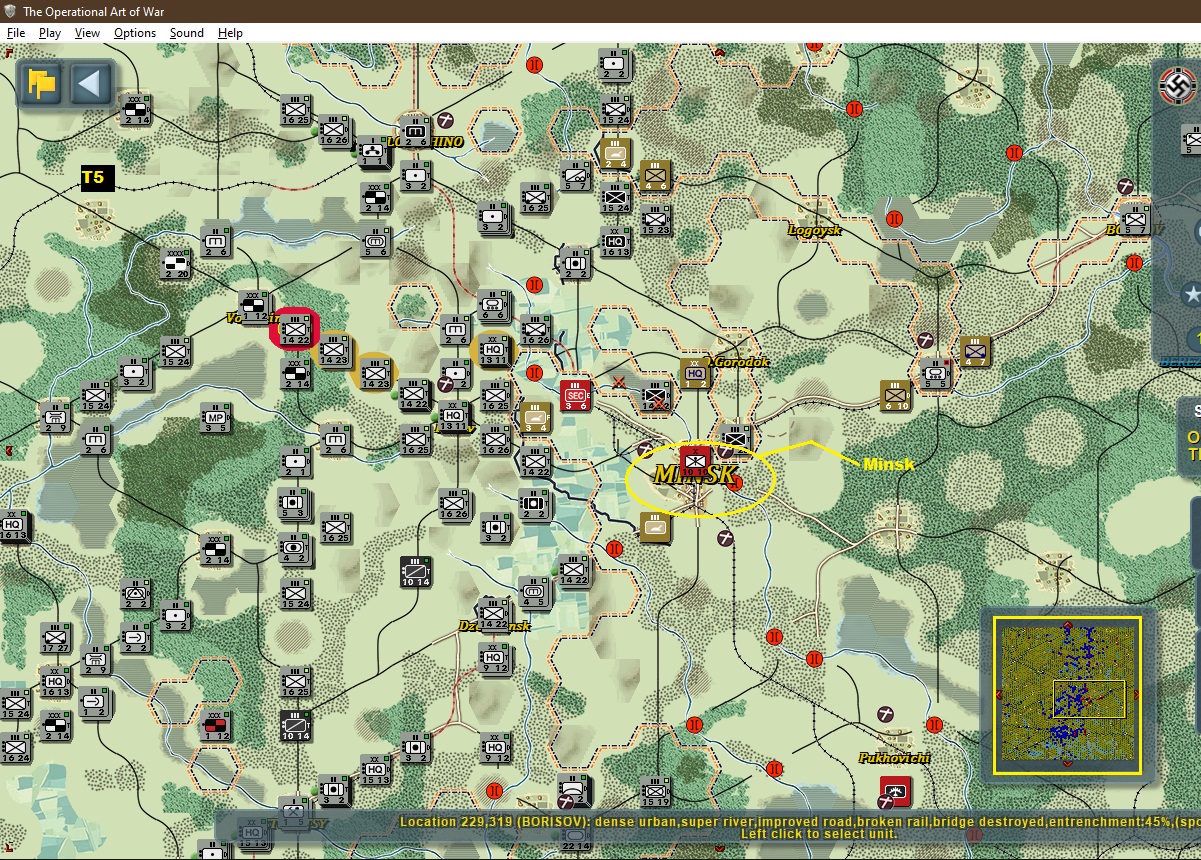Select the brown infantry unit 4-6
Screen dimensions: 1201x860
[x=656, y=175]
